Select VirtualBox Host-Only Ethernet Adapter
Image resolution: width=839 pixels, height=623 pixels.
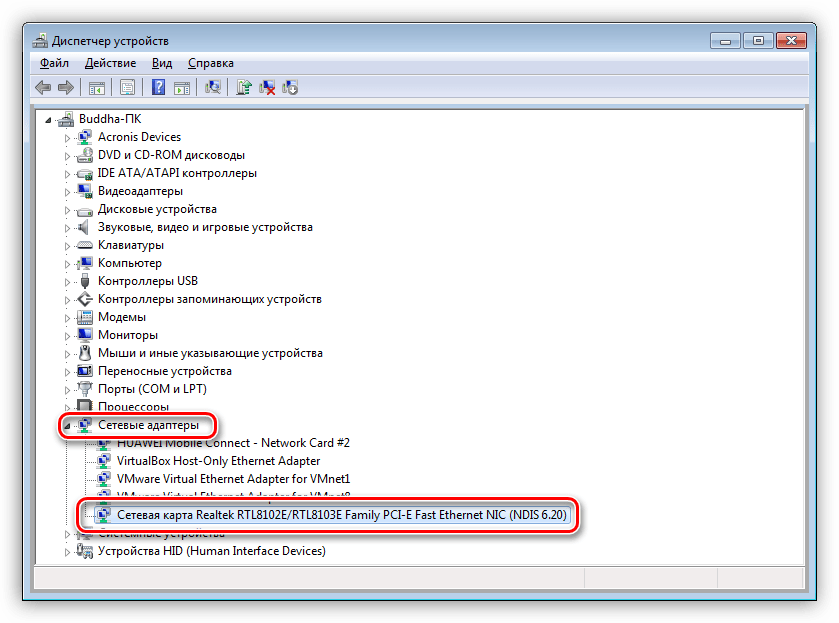(218, 461)
